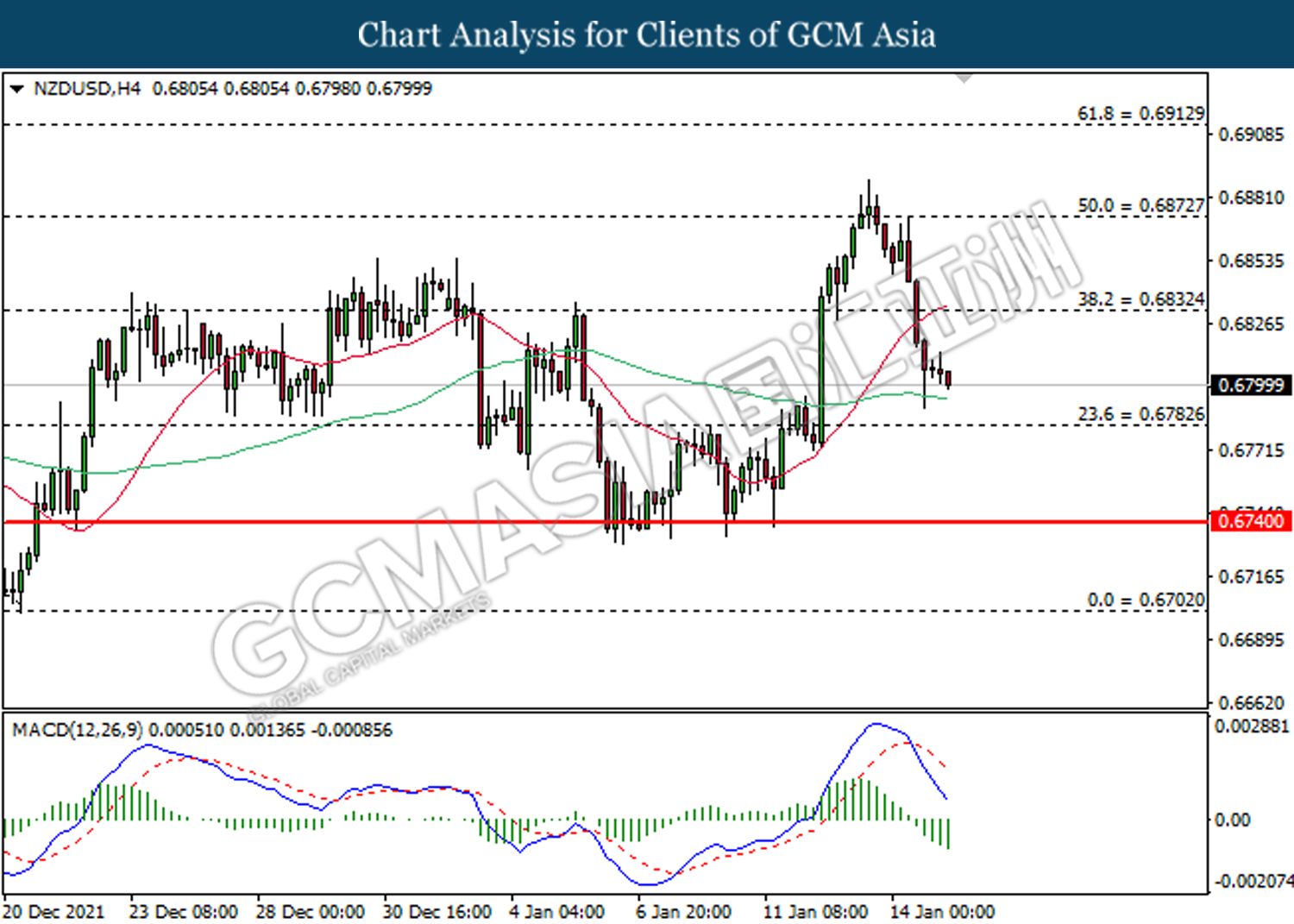Click the current price tag 0.67999

tap(1251, 385)
